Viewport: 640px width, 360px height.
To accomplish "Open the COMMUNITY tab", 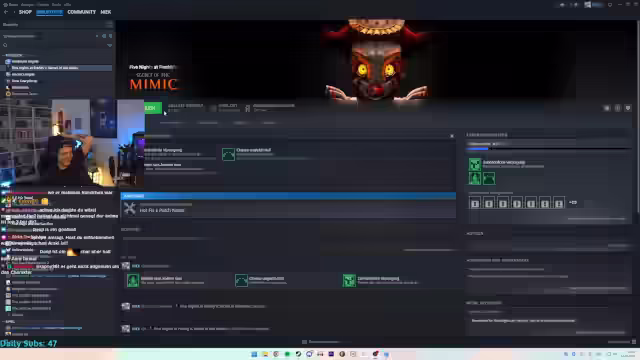I will pyautogui.click(x=81, y=12).
